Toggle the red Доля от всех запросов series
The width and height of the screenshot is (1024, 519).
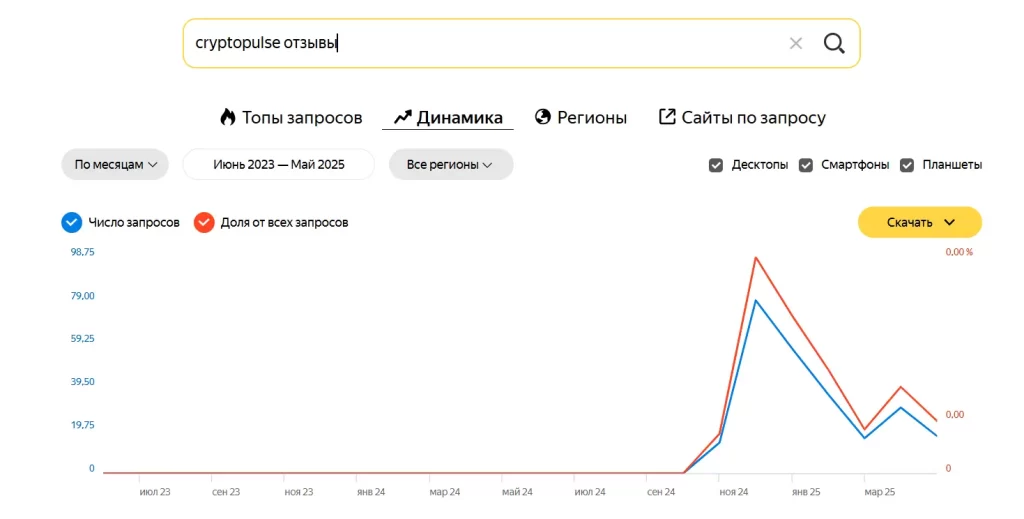(204, 223)
